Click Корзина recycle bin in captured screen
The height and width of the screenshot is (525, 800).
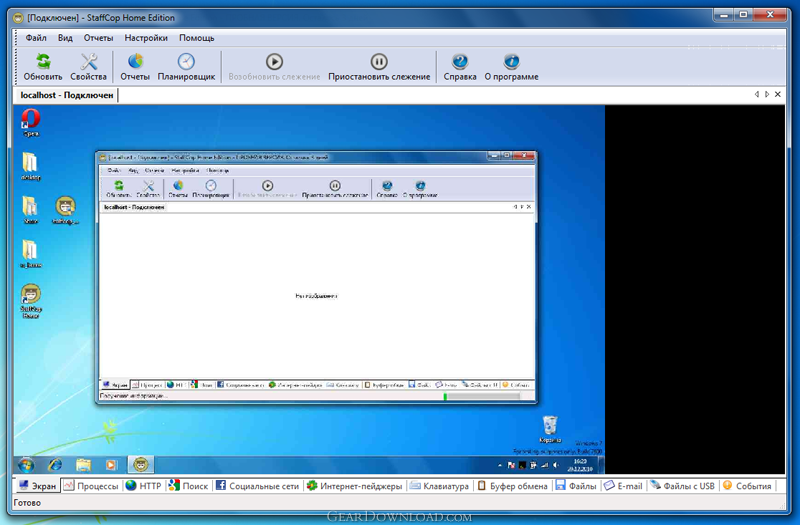[x=550, y=430]
